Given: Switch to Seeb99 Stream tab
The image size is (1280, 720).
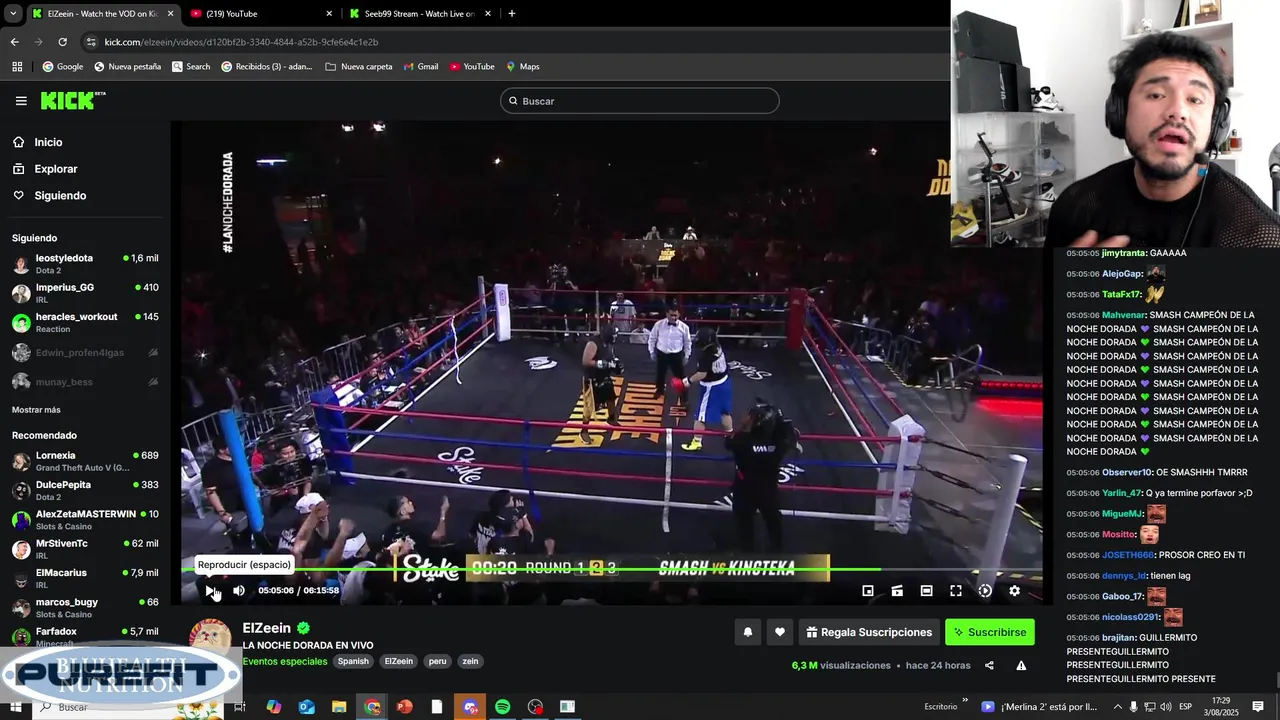Looking at the screenshot, I should pyautogui.click(x=420, y=14).
